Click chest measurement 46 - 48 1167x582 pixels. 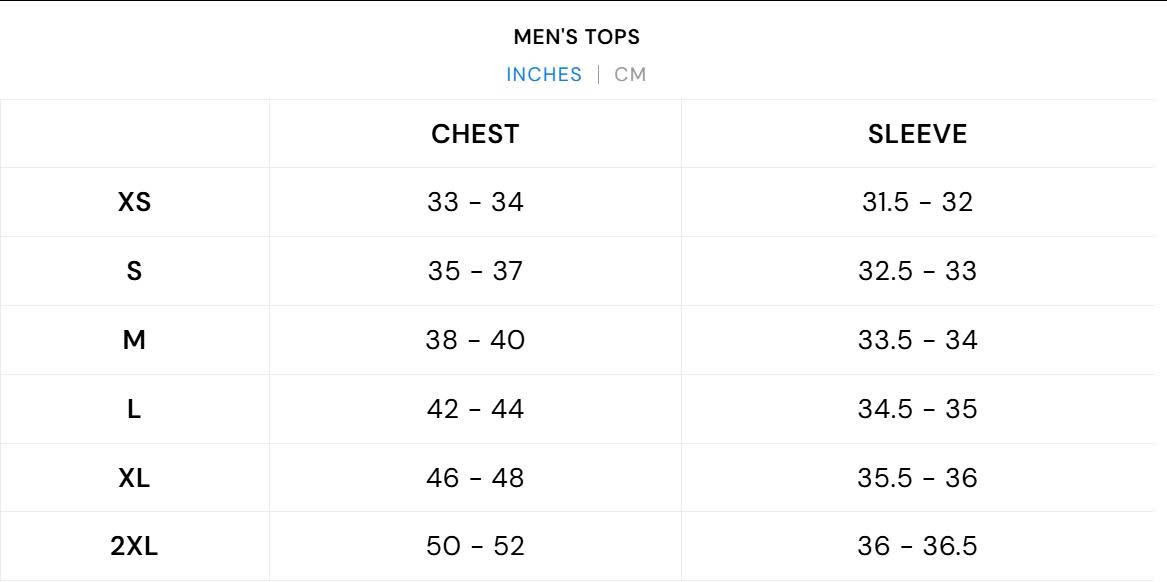pos(475,478)
